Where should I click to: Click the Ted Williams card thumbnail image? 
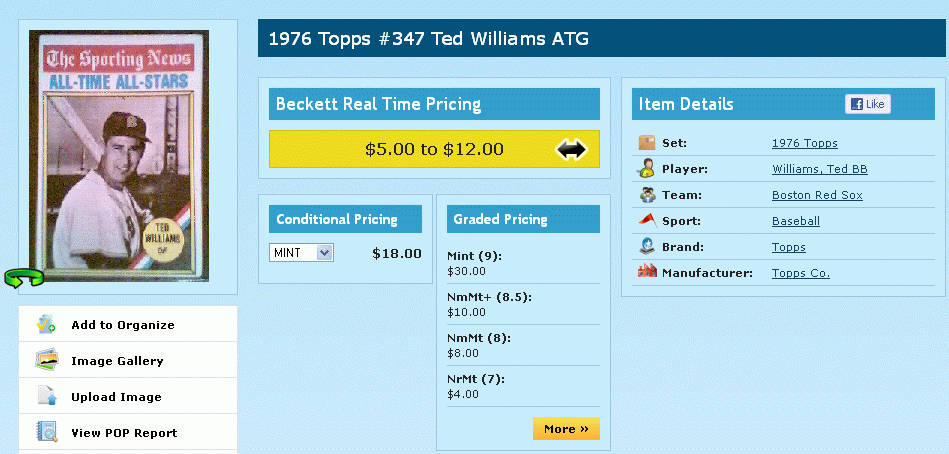click(x=119, y=156)
